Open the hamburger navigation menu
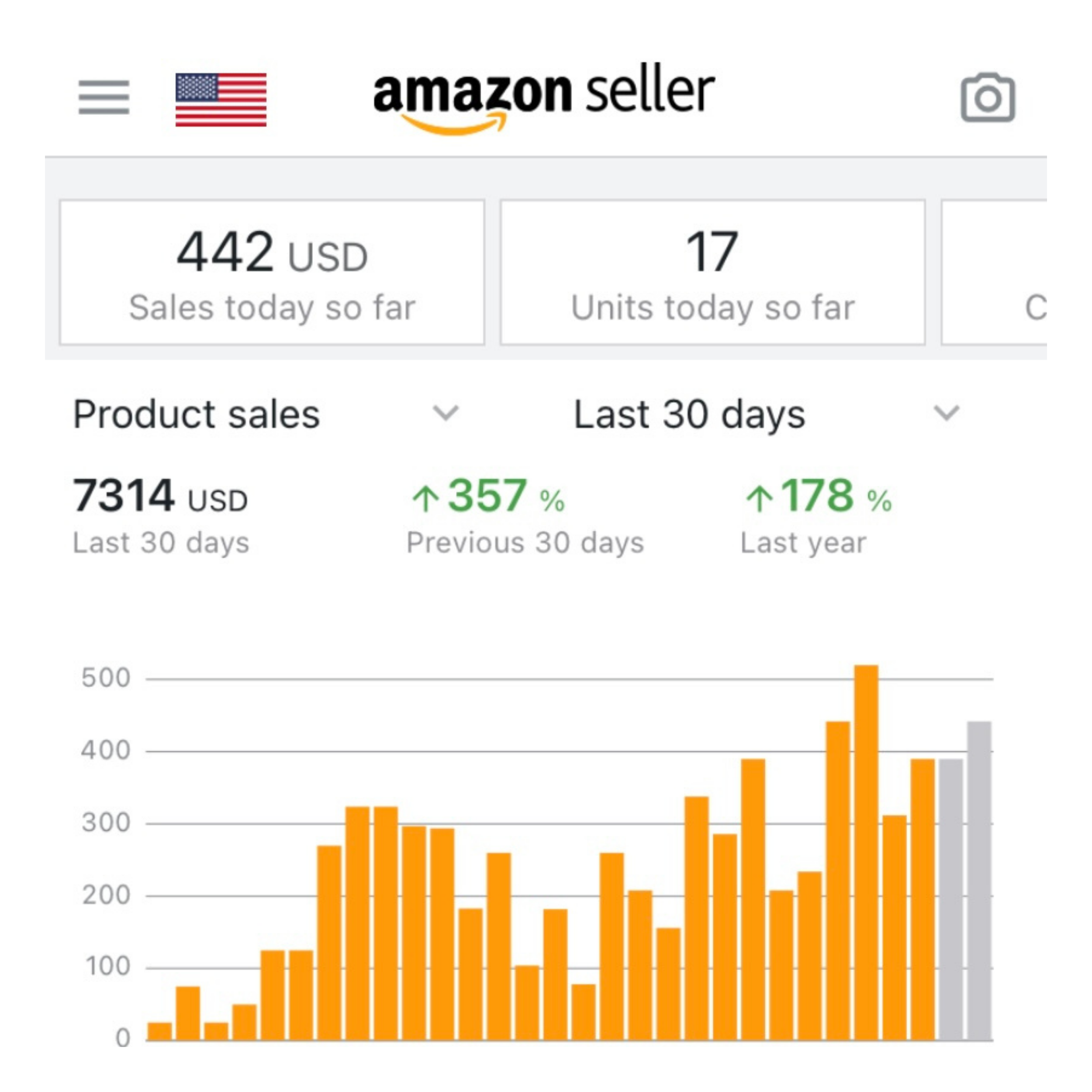The image size is (1092, 1092). [104, 97]
